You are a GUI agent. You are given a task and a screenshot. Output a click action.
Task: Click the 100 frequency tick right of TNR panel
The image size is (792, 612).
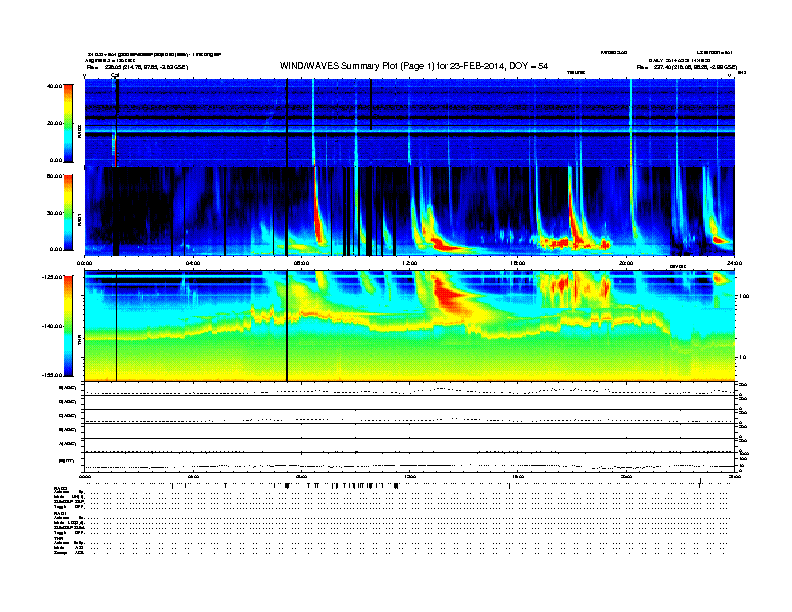tap(744, 296)
